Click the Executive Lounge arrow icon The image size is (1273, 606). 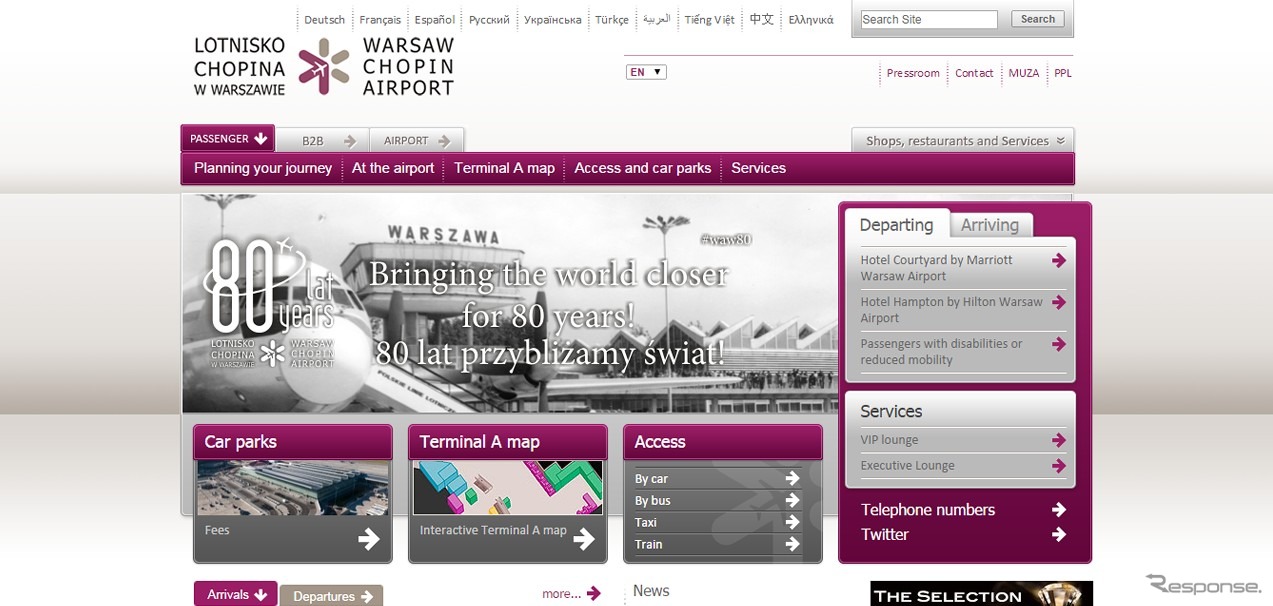(x=1059, y=466)
